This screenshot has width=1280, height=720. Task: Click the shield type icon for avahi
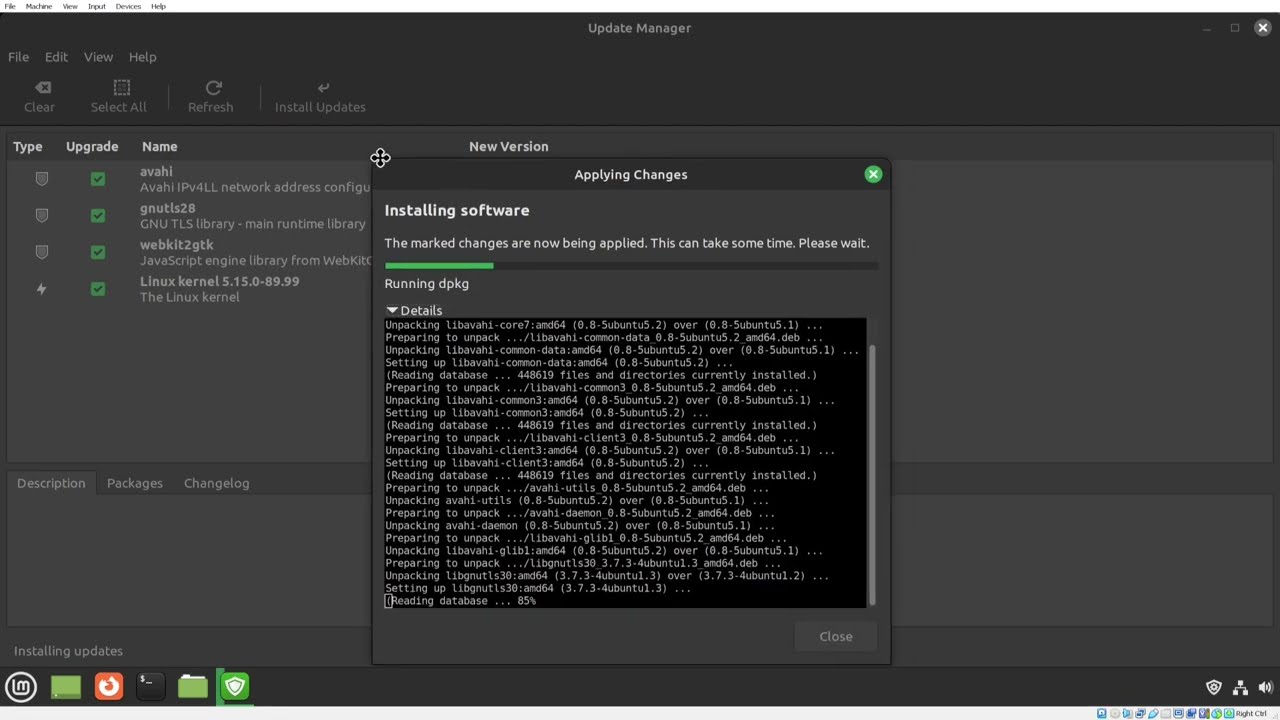[x=42, y=179]
